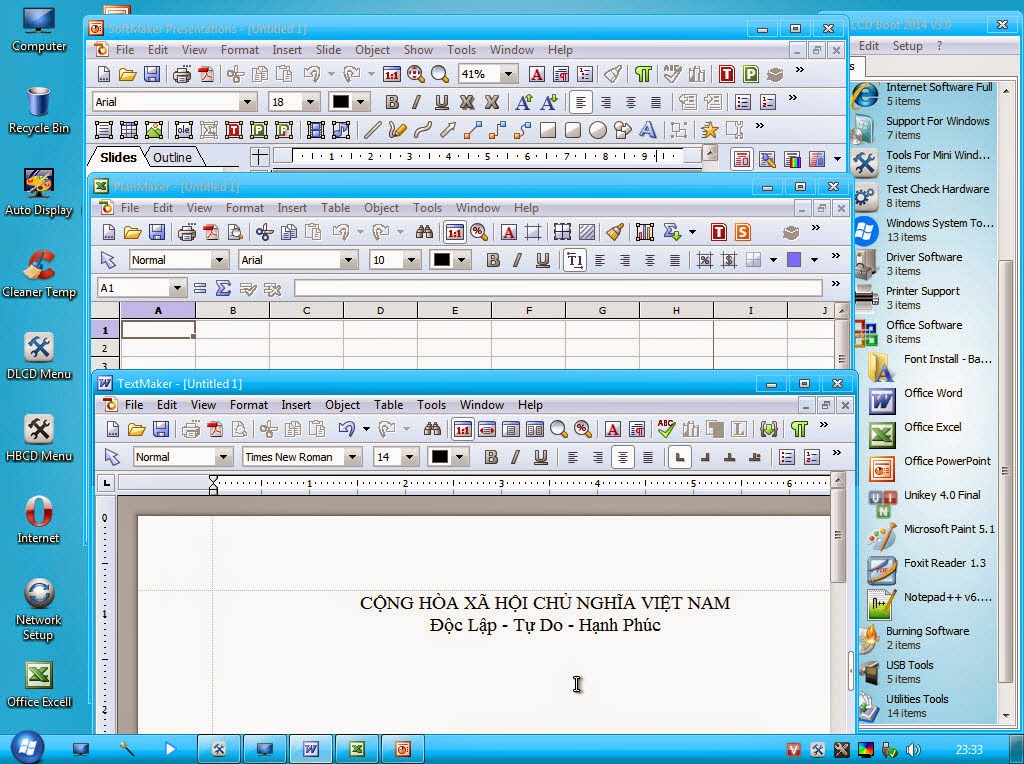Toggle centered alignment in TextMaker
The height and width of the screenshot is (764, 1024).
coord(622,457)
